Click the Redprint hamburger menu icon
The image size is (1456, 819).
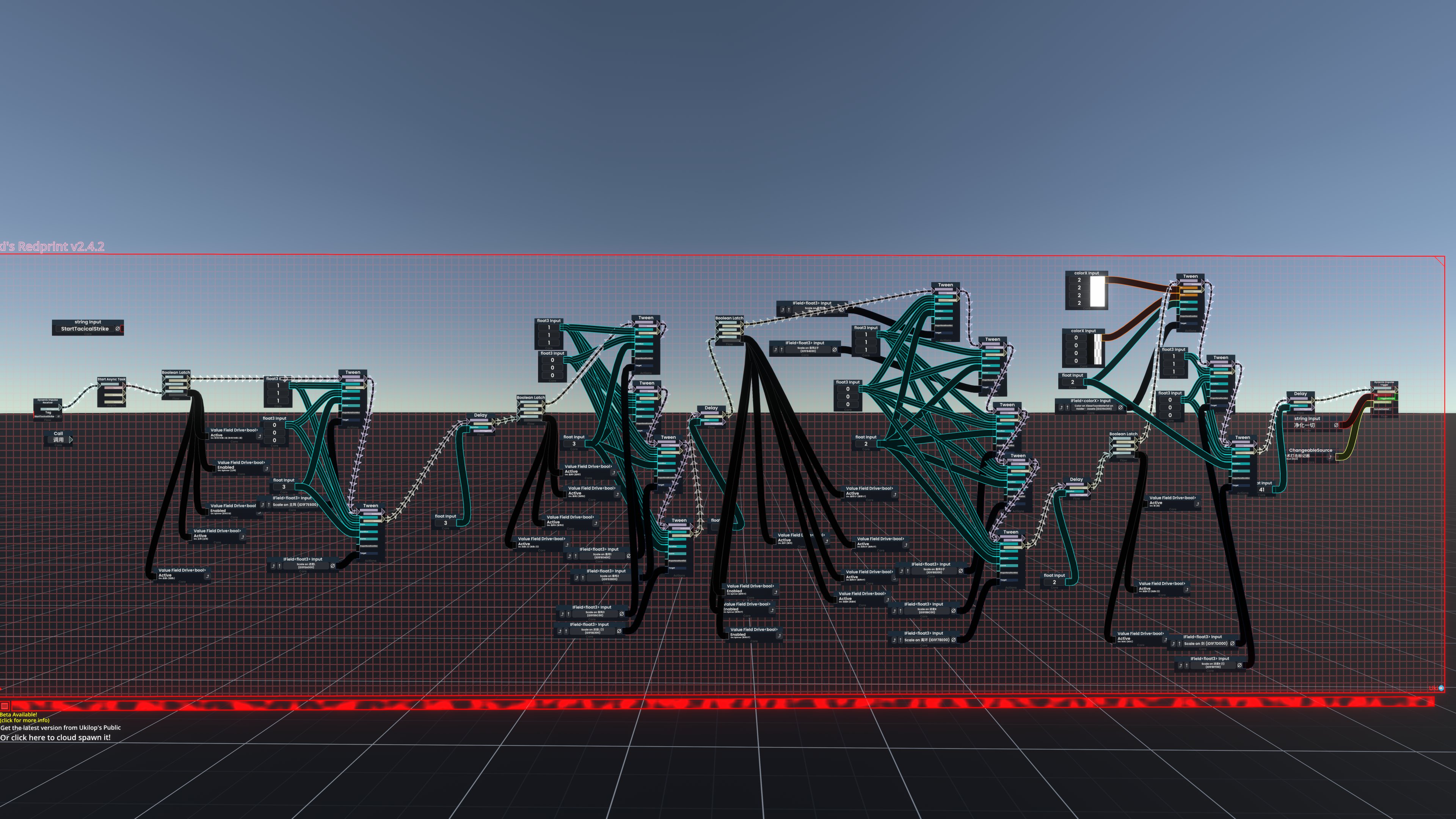[x=5, y=705]
